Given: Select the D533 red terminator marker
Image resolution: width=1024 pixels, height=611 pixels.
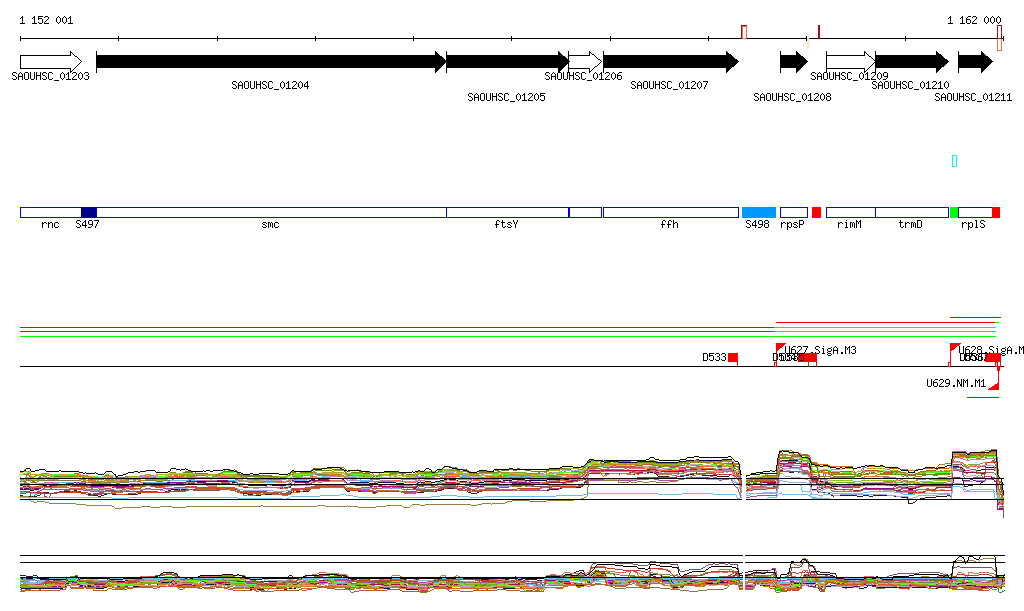Looking at the screenshot, I should click(733, 357).
